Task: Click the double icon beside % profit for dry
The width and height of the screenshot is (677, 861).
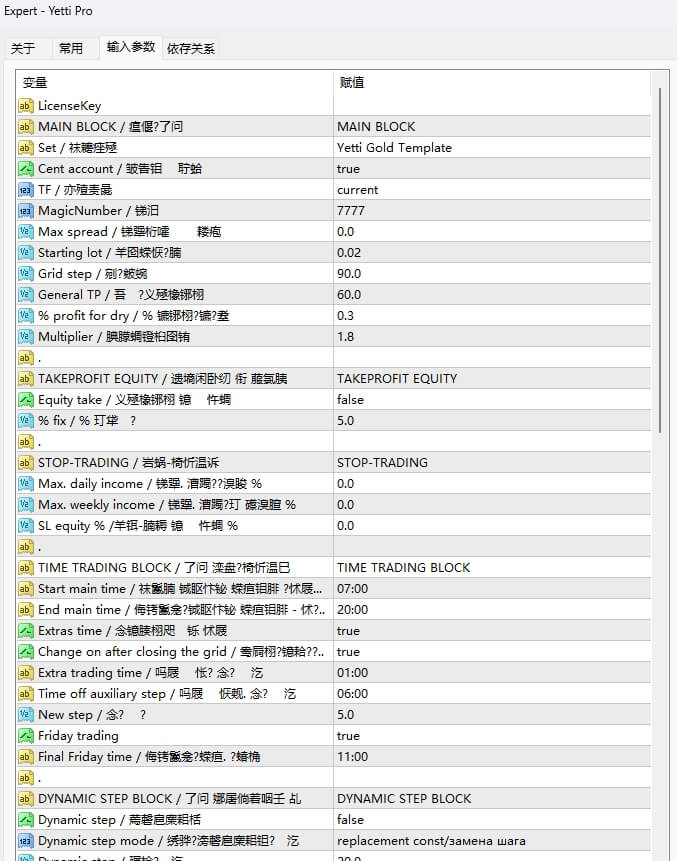Action: coord(26,316)
